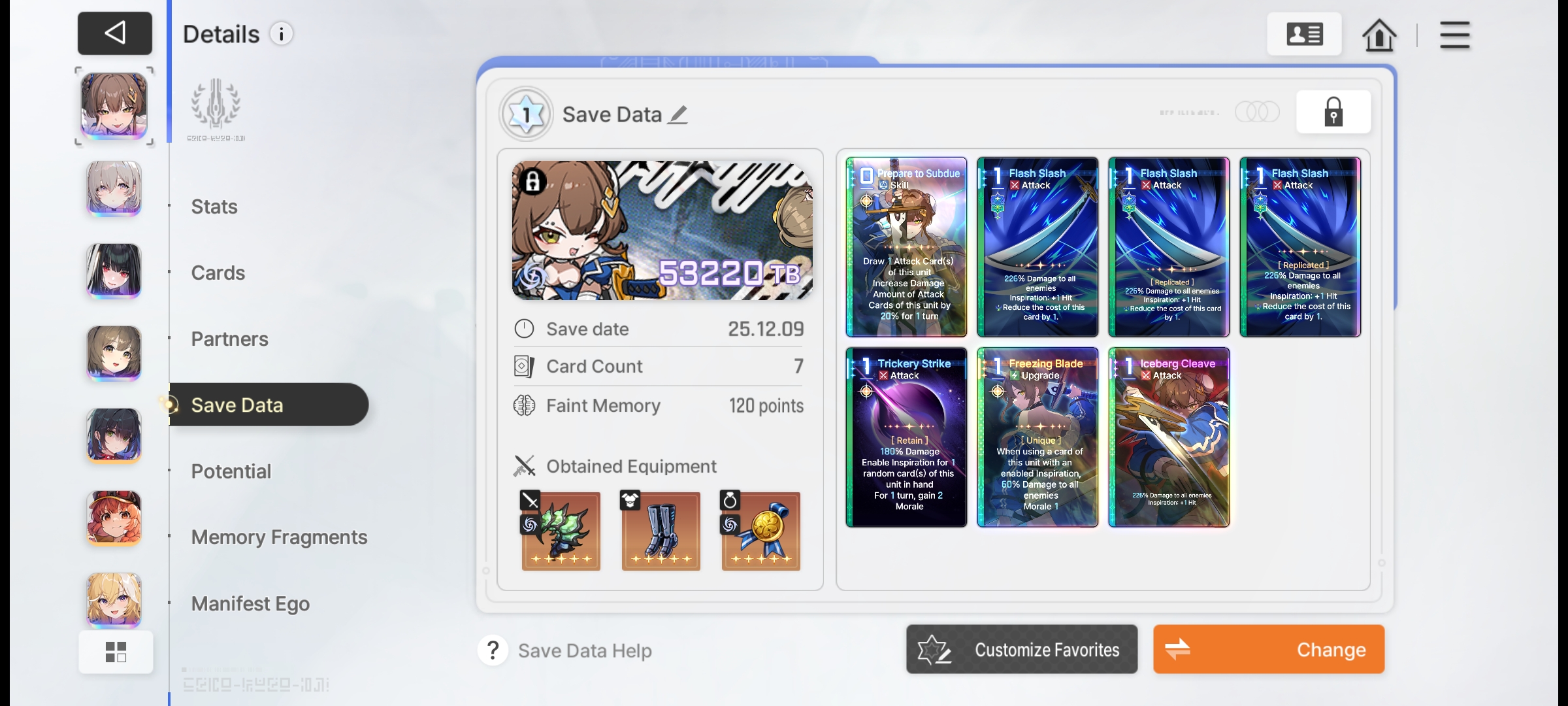Edit Save Data name pencil icon
The height and width of the screenshot is (706, 1568).
pos(678,115)
